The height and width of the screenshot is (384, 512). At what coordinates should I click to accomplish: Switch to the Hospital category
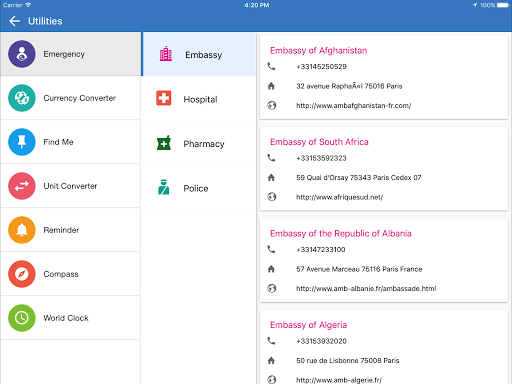pyautogui.click(x=199, y=99)
